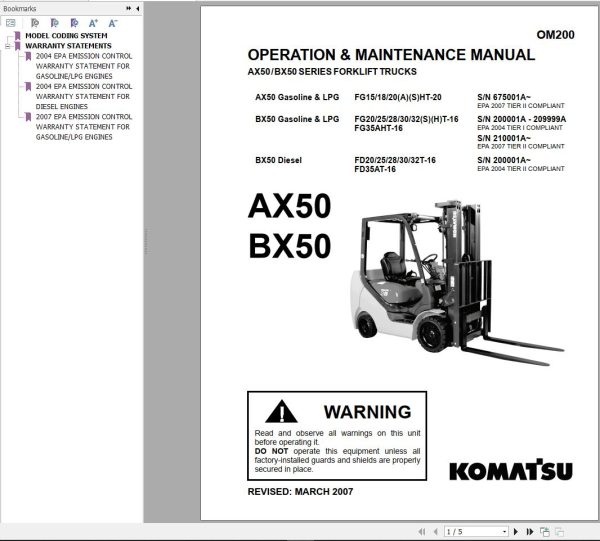This screenshot has width=600, height=541.
Task: Select WARRANTY STATEMENTS bookmark
Action: click(68, 46)
